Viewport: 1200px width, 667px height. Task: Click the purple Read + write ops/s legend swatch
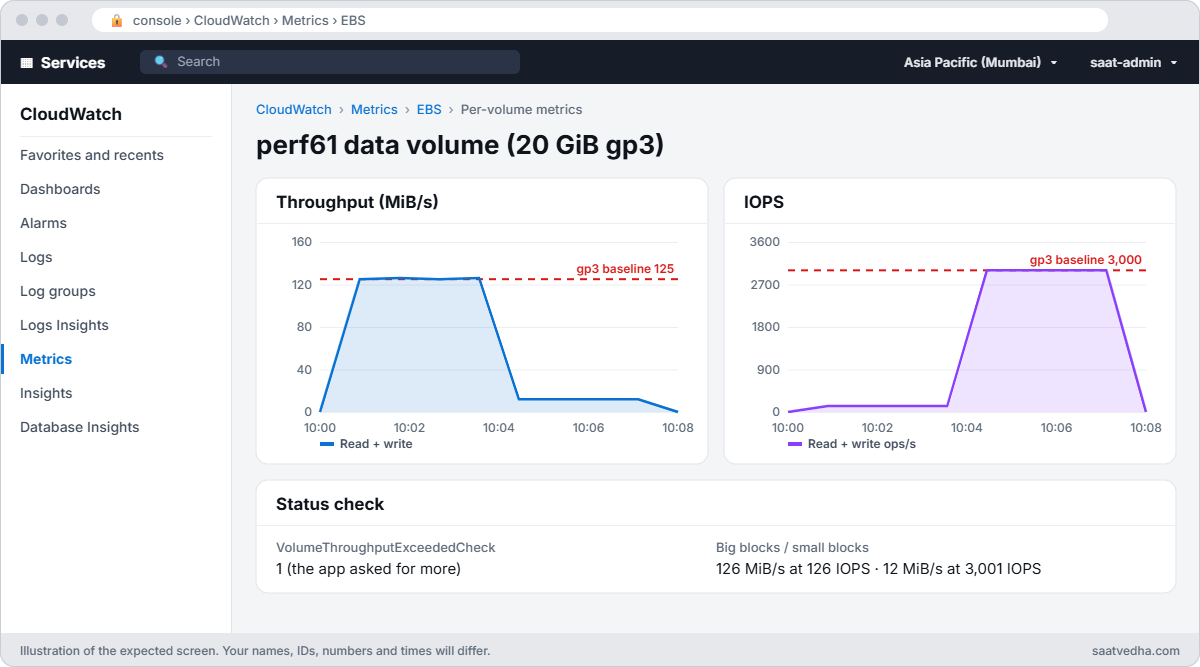pos(795,444)
